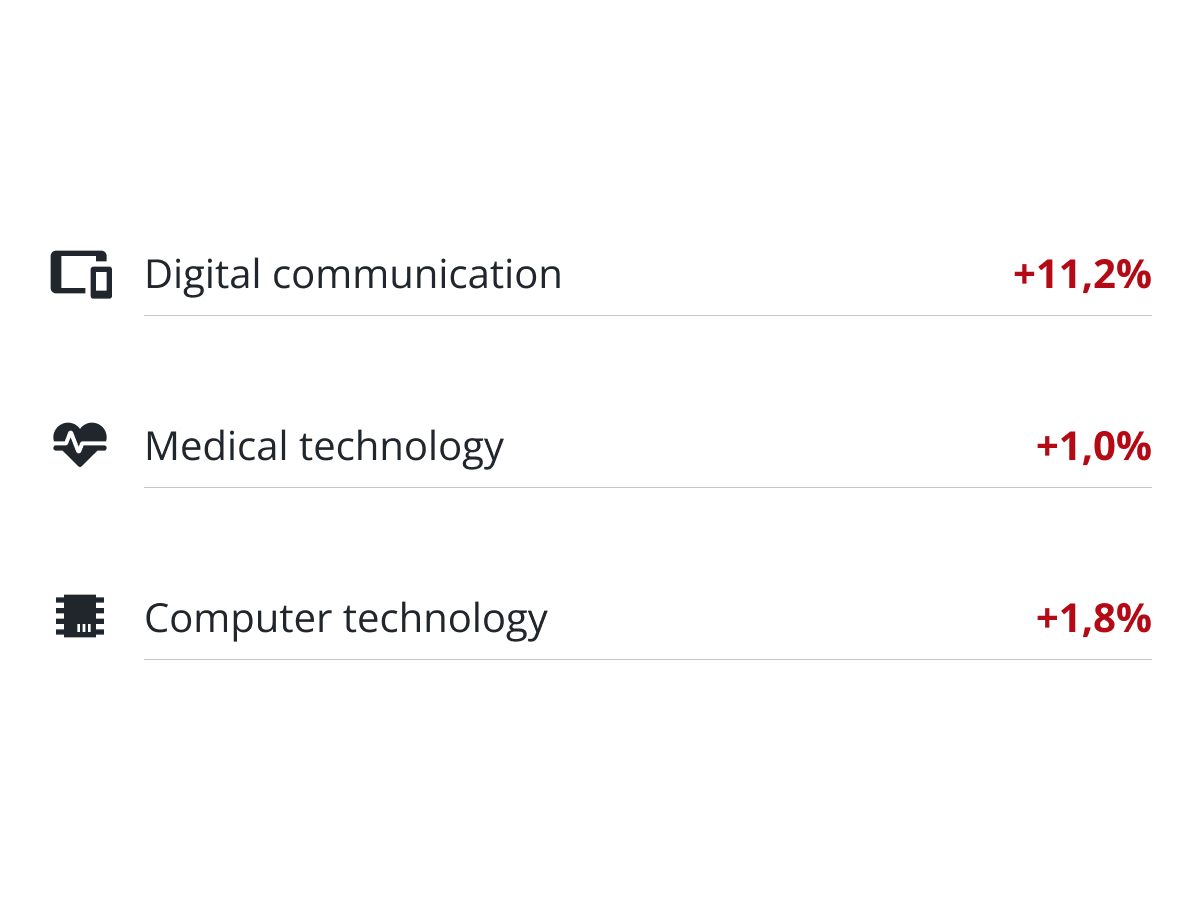1200x900 pixels.
Task: Click "technology" in the Medical row
Action: (x=401, y=446)
